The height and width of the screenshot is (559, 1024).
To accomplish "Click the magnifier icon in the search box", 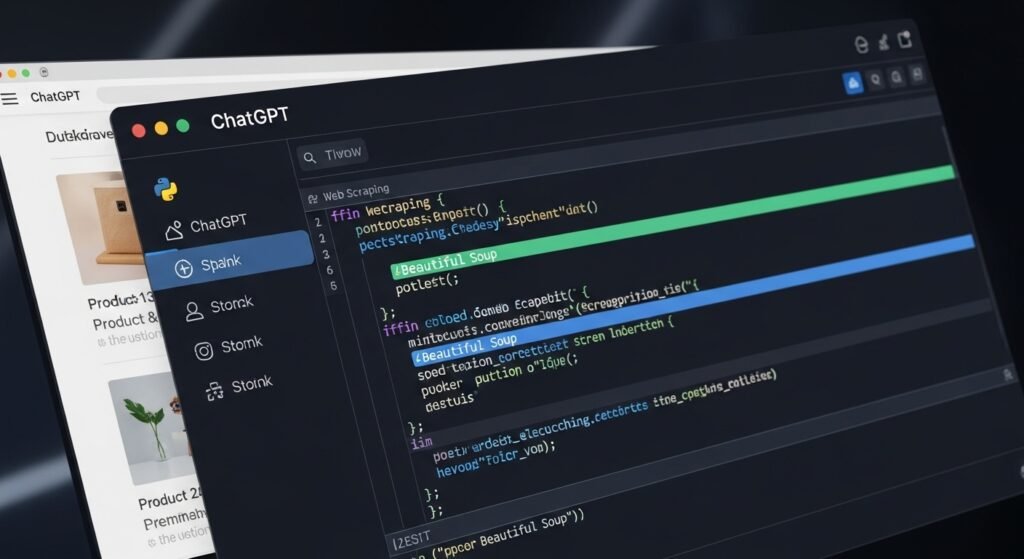I will pyautogui.click(x=310, y=157).
